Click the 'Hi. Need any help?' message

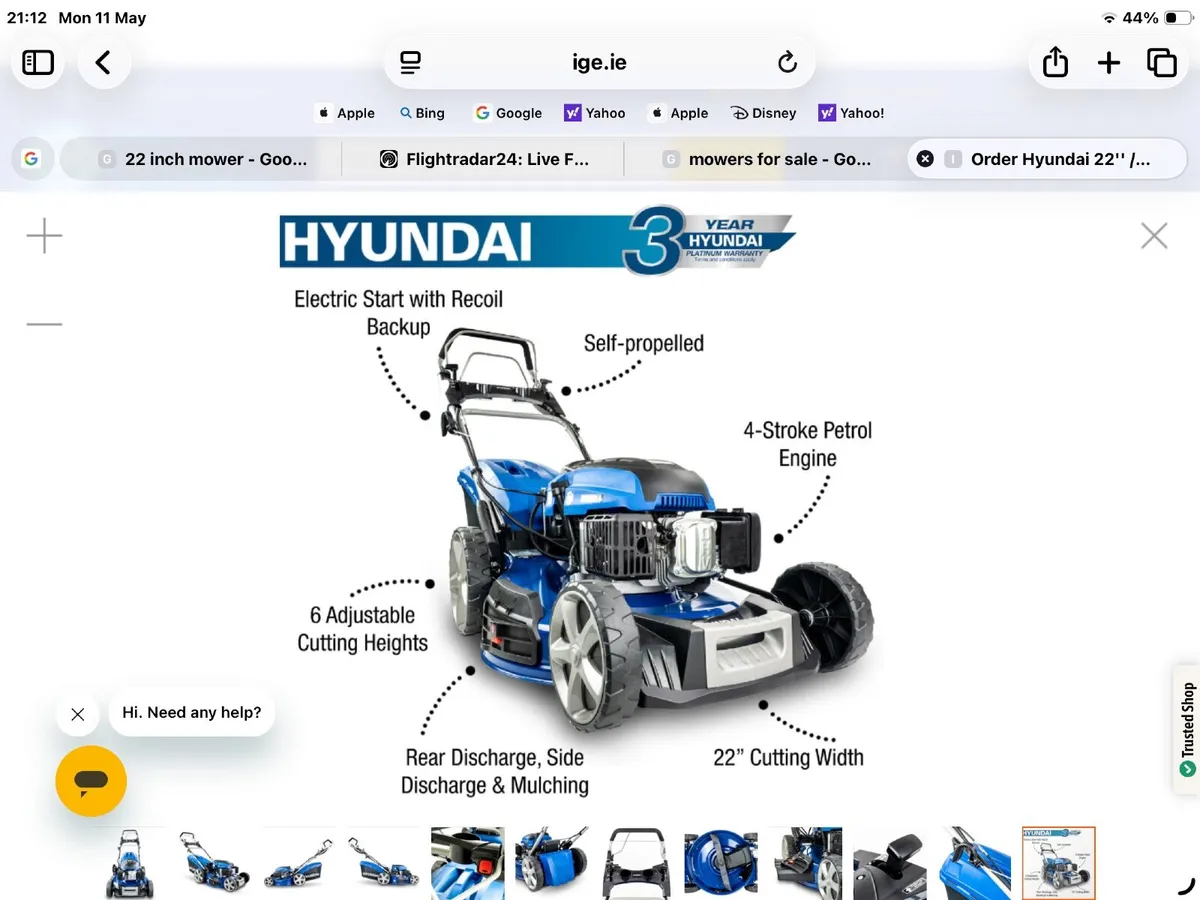click(x=191, y=713)
